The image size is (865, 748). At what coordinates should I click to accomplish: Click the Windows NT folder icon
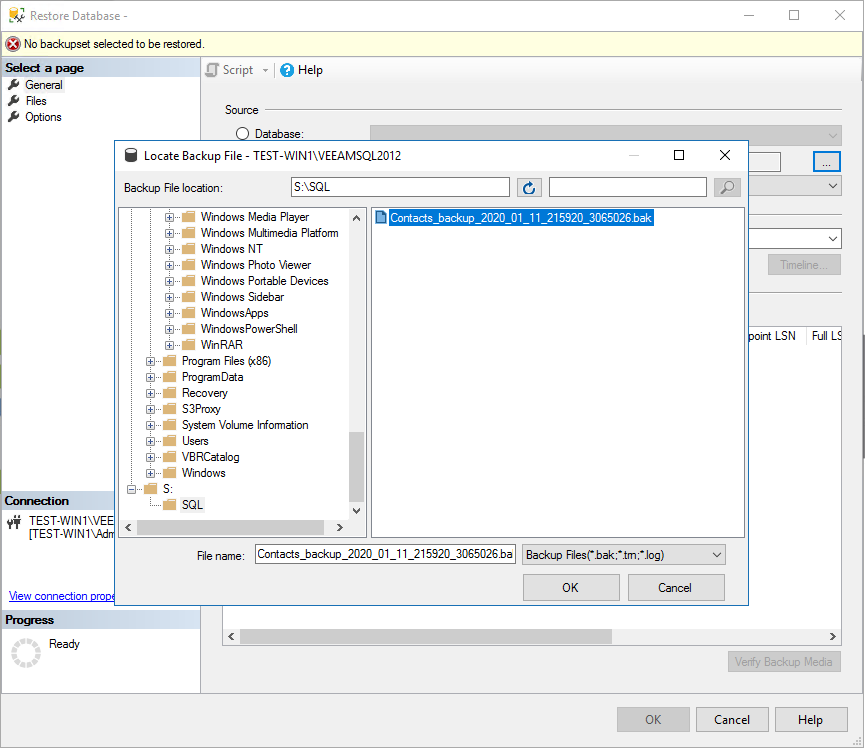pos(188,249)
